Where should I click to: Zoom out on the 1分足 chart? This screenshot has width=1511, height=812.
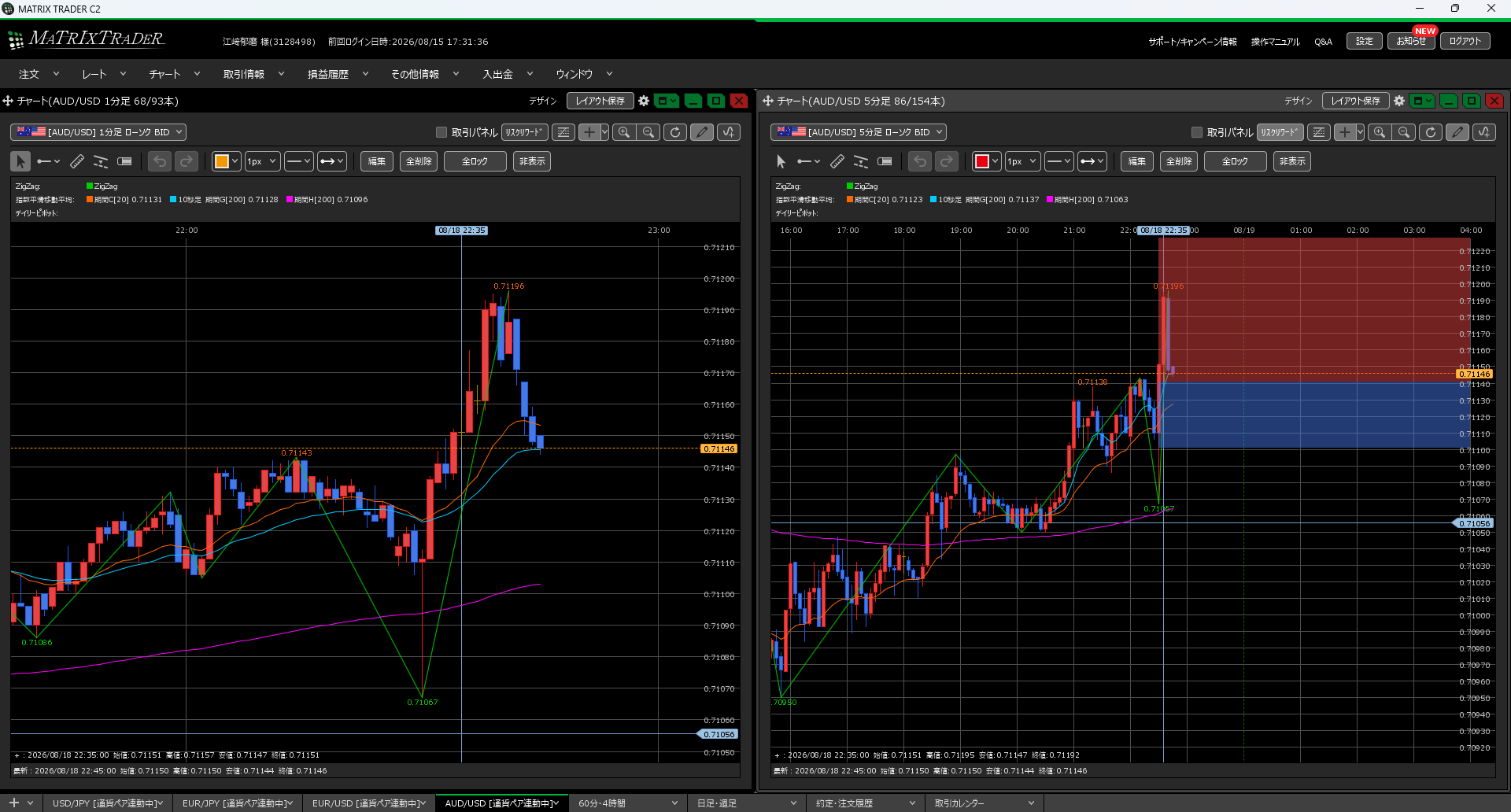pos(648,132)
